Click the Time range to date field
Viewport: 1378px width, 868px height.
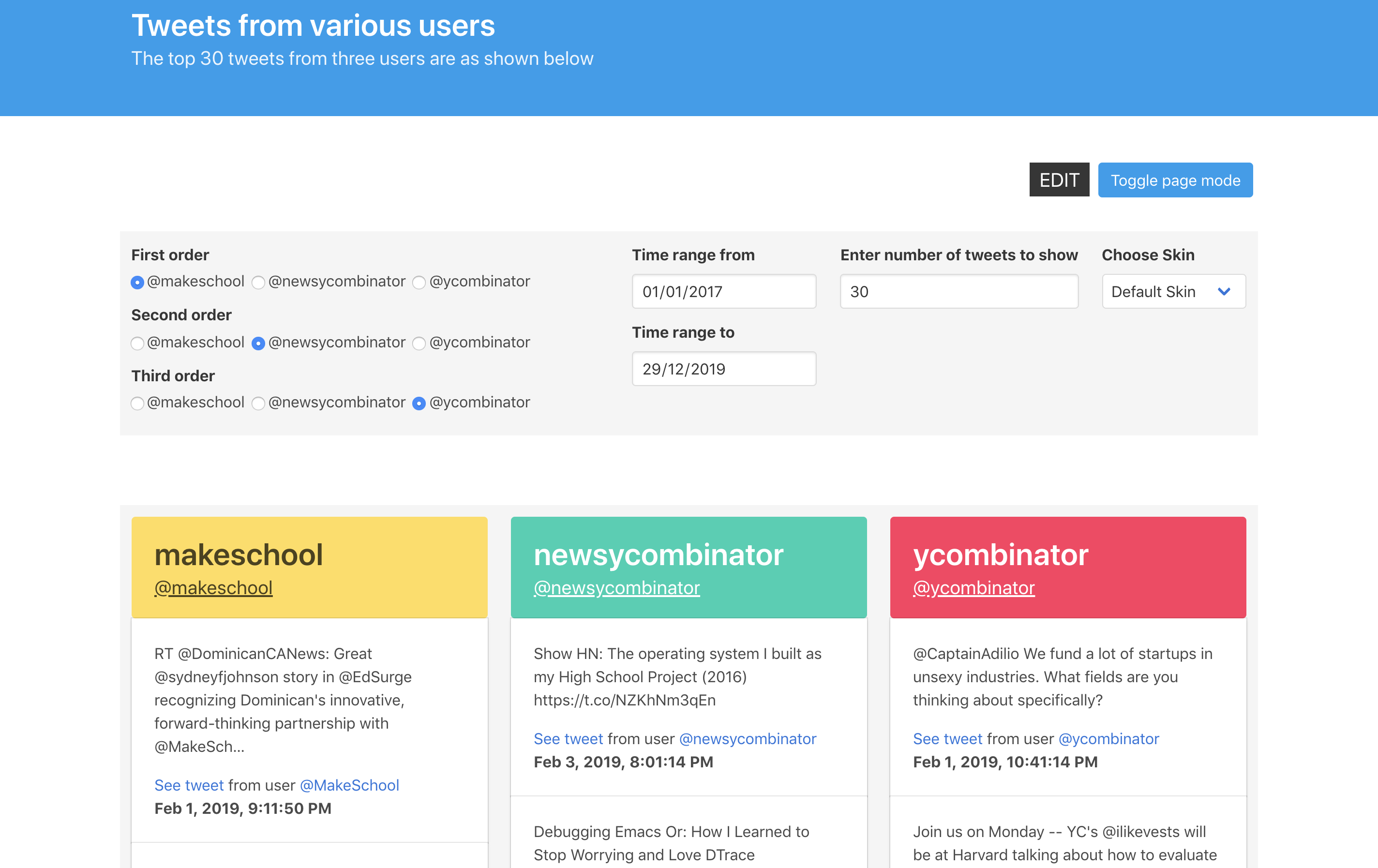(723, 369)
